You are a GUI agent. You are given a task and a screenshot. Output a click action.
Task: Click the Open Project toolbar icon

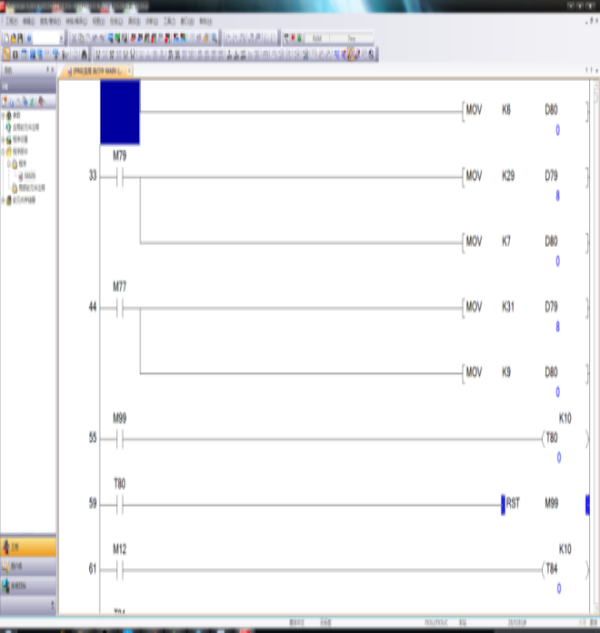(x=12, y=37)
